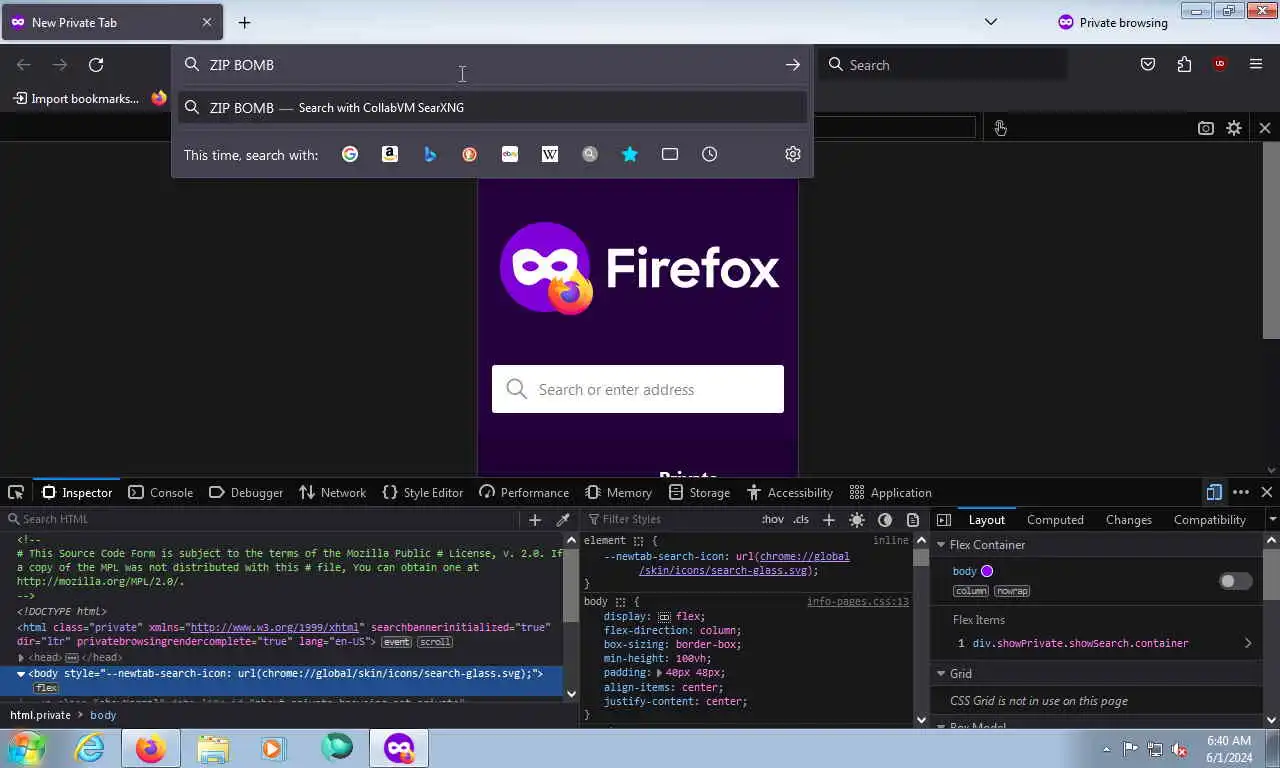Open search settings gear in urlbar
This screenshot has width=1280, height=768.
pyautogui.click(x=793, y=154)
